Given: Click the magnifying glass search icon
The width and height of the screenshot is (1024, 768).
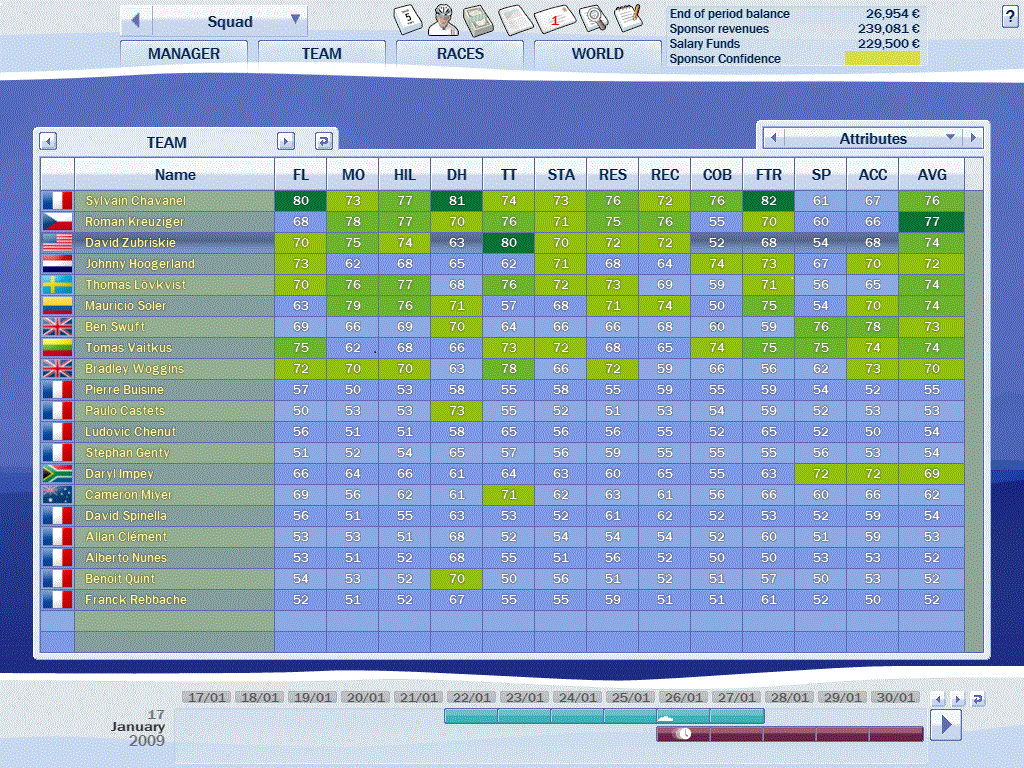Looking at the screenshot, I should pyautogui.click(x=593, y=19).
